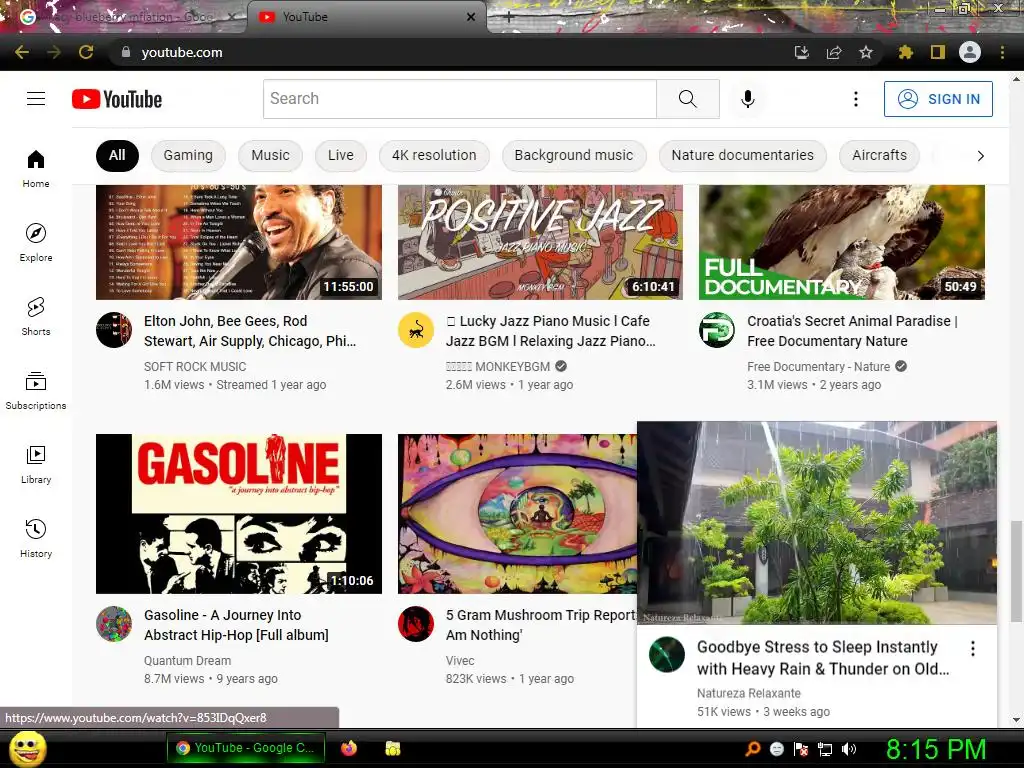Open Library in the sidebar

36,464
